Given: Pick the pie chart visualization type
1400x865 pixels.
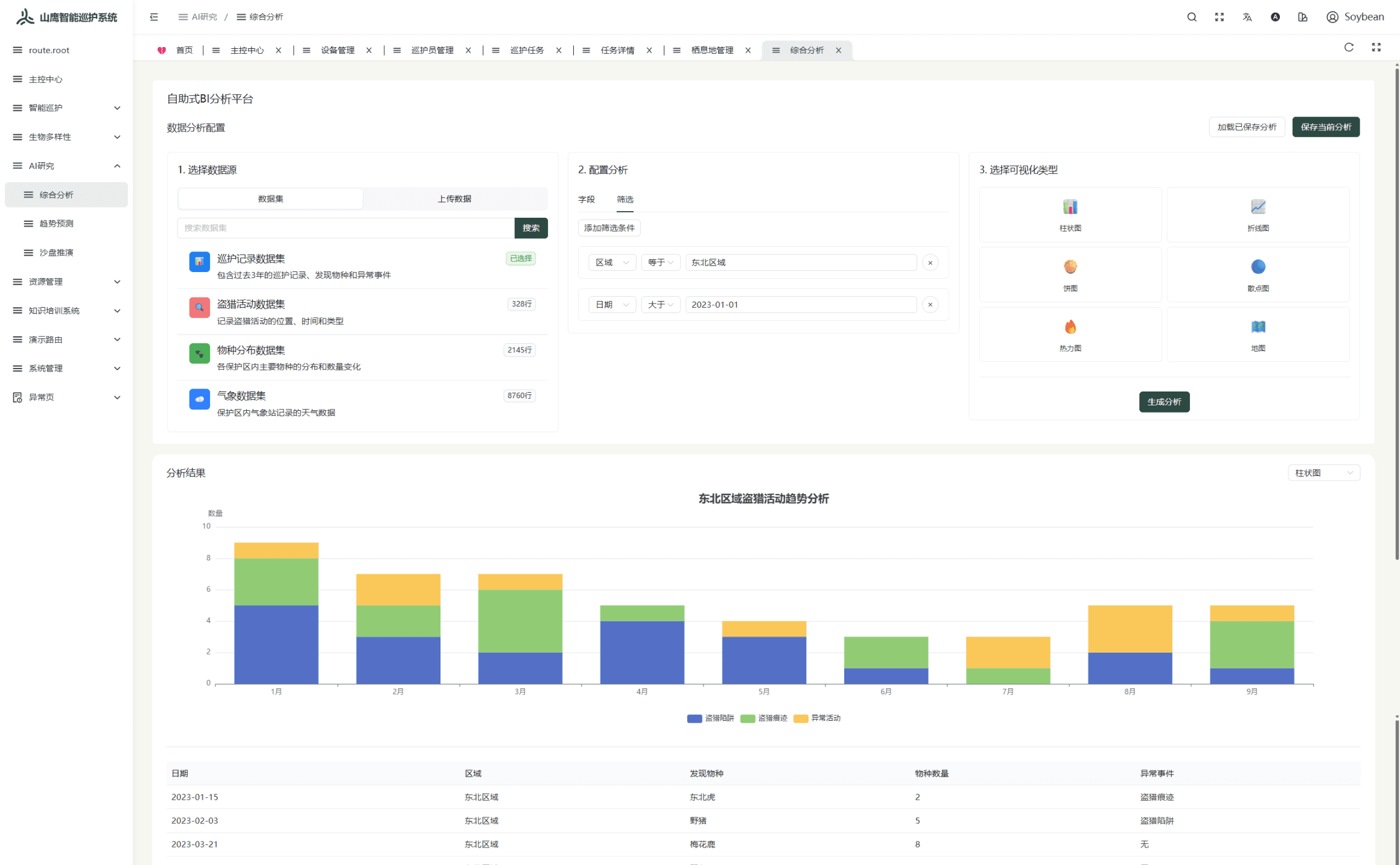Looking at the screenshot, I should 1069,267.
